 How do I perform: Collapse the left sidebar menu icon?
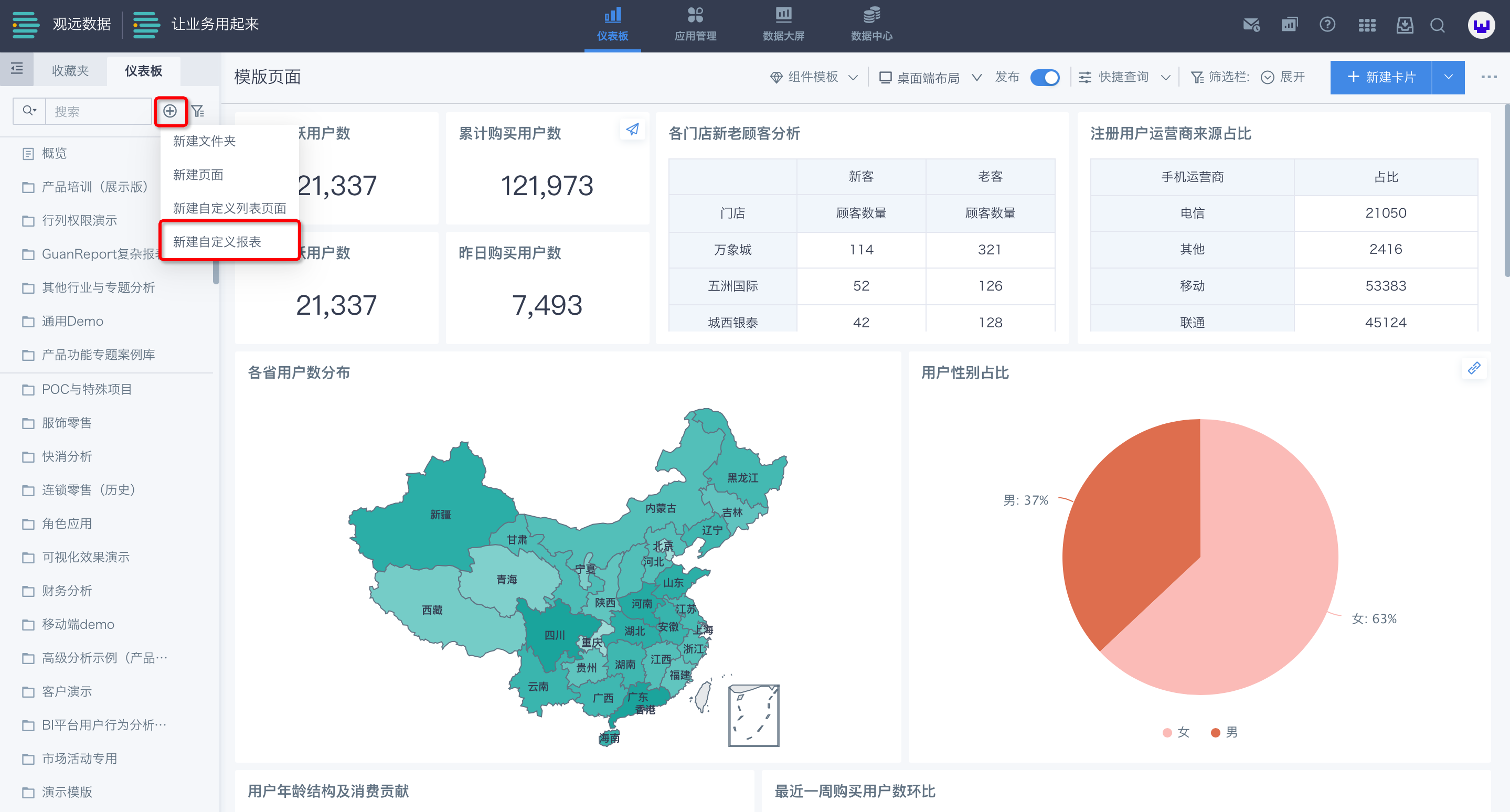(17, 69)
